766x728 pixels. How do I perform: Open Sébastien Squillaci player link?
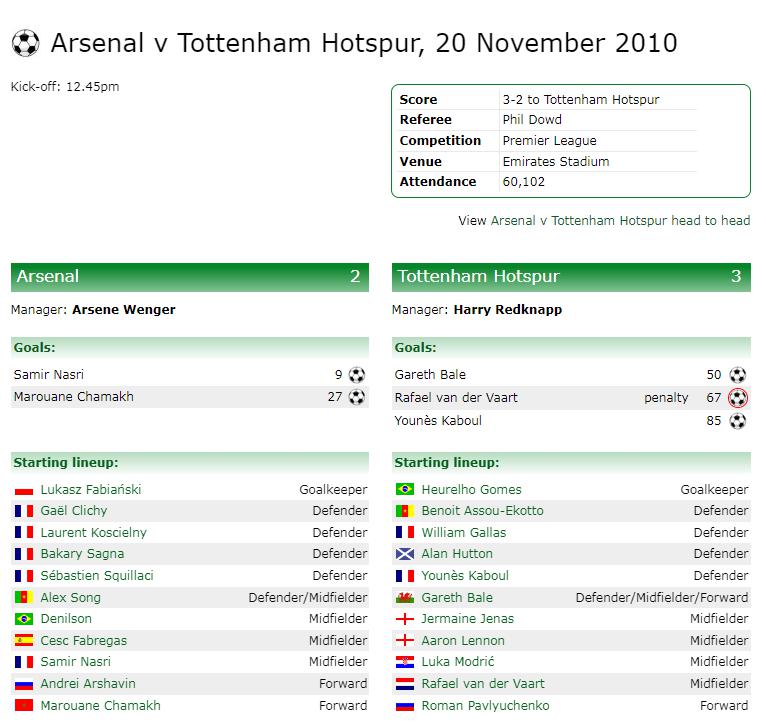(x=97, y=575)
